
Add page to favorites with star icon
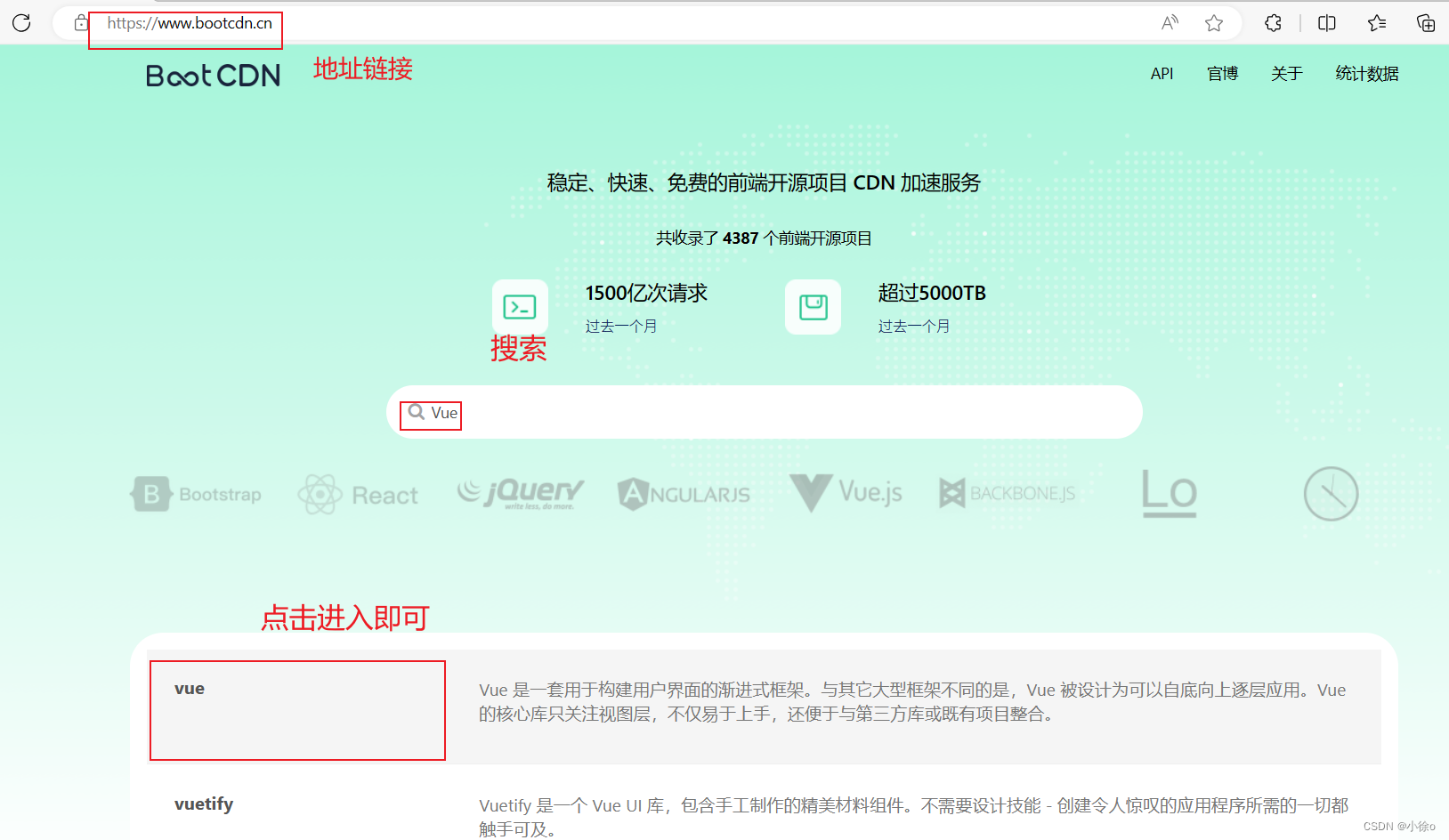tap(1214, 23)
